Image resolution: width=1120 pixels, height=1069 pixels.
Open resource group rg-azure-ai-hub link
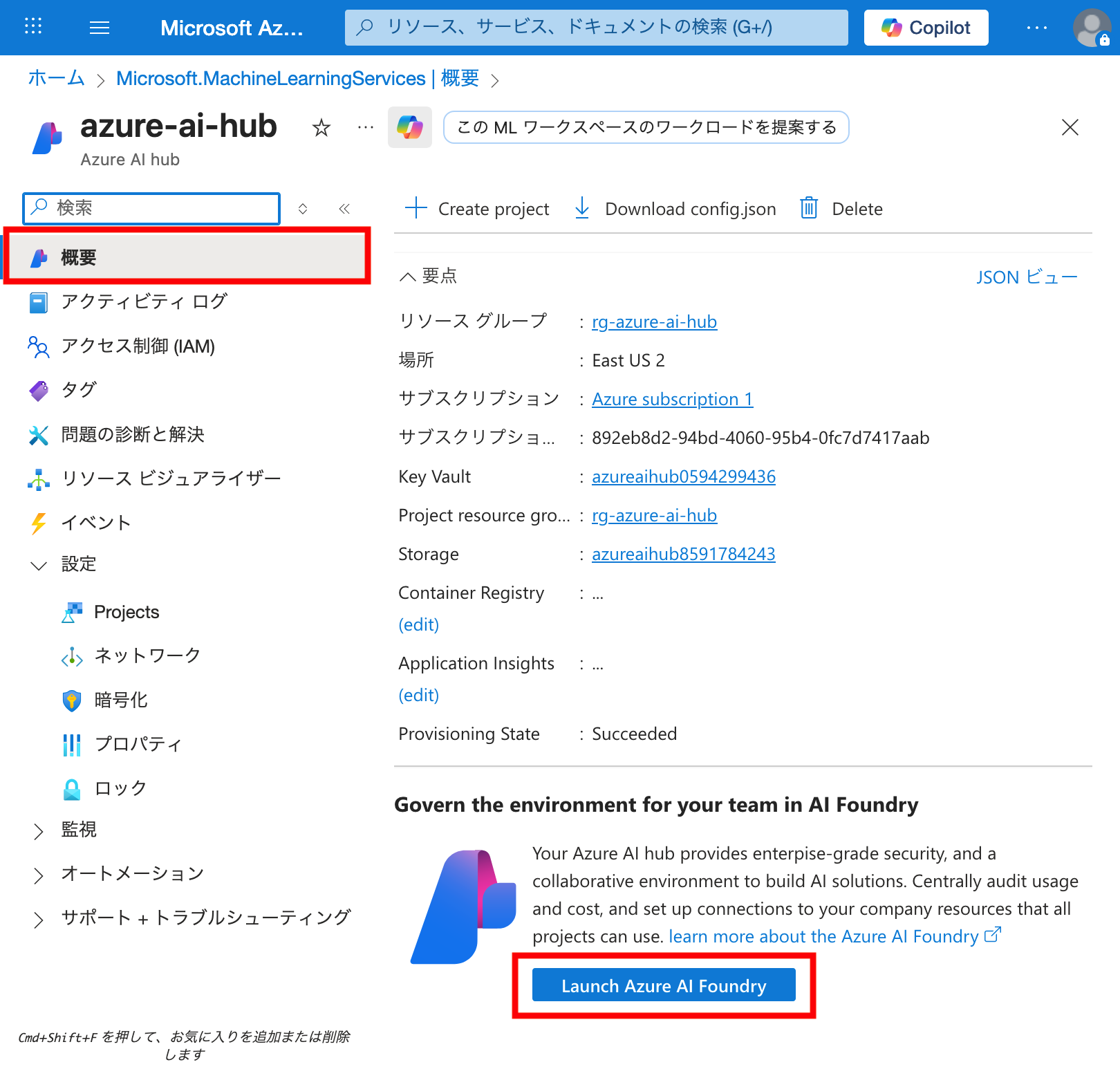coord(654,322)
